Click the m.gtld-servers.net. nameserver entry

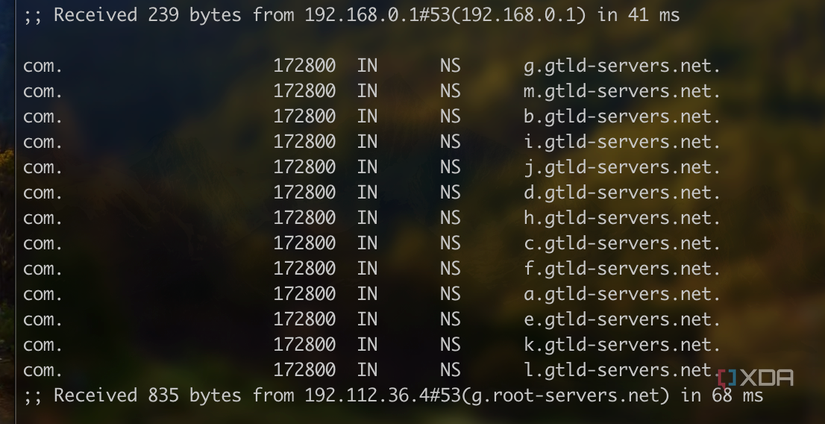pos(621,92)
